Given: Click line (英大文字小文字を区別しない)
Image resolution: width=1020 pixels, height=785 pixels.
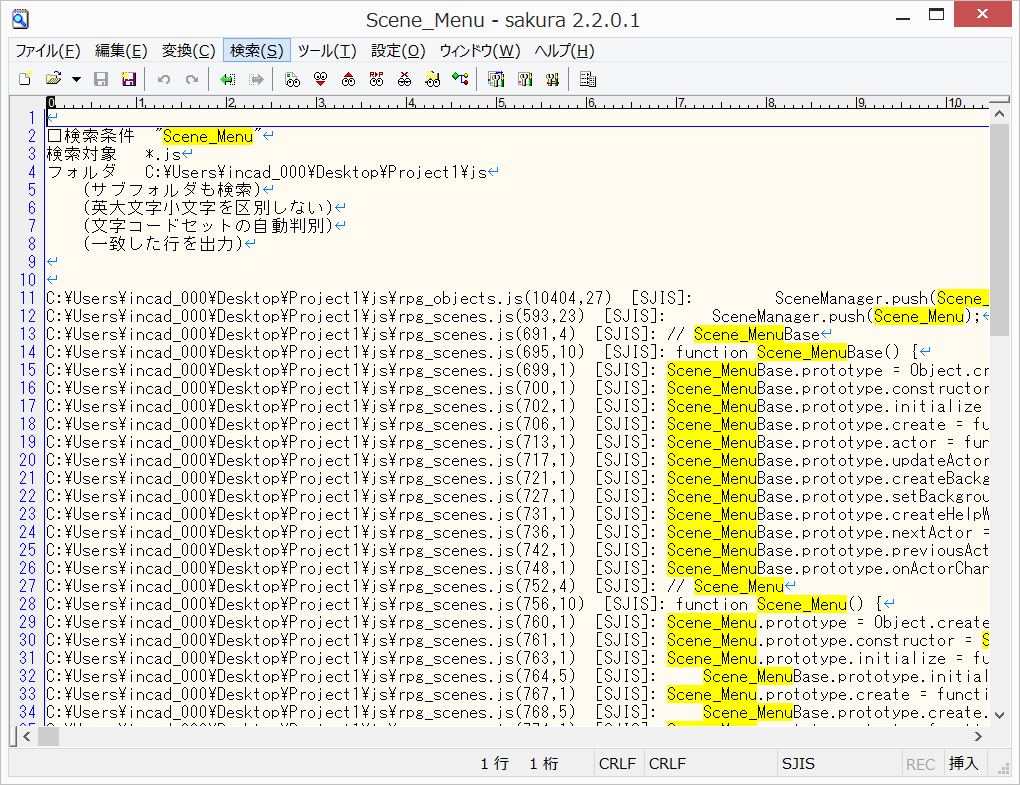Looking at the screenshot, I should point(214,208).
